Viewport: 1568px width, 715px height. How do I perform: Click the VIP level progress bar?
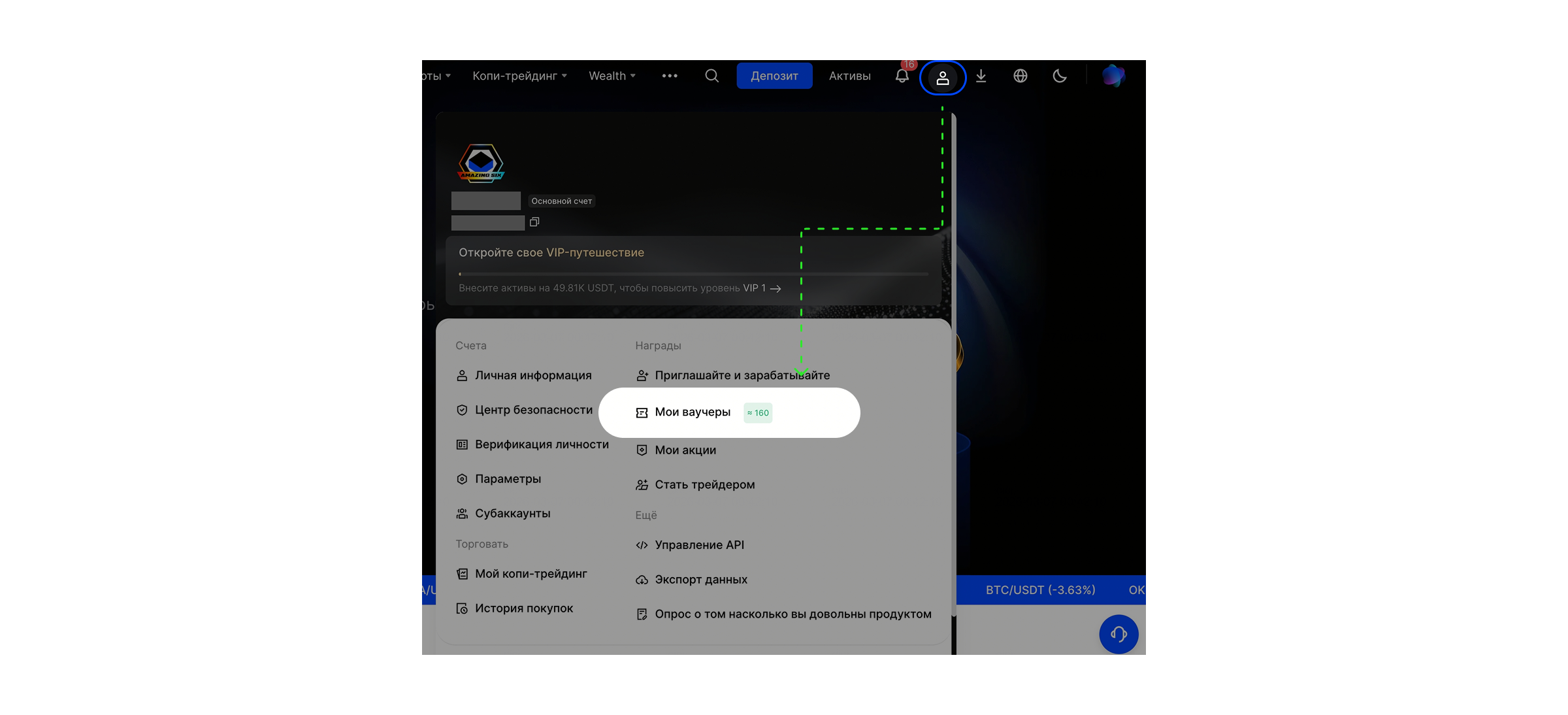tap(693, 274)
